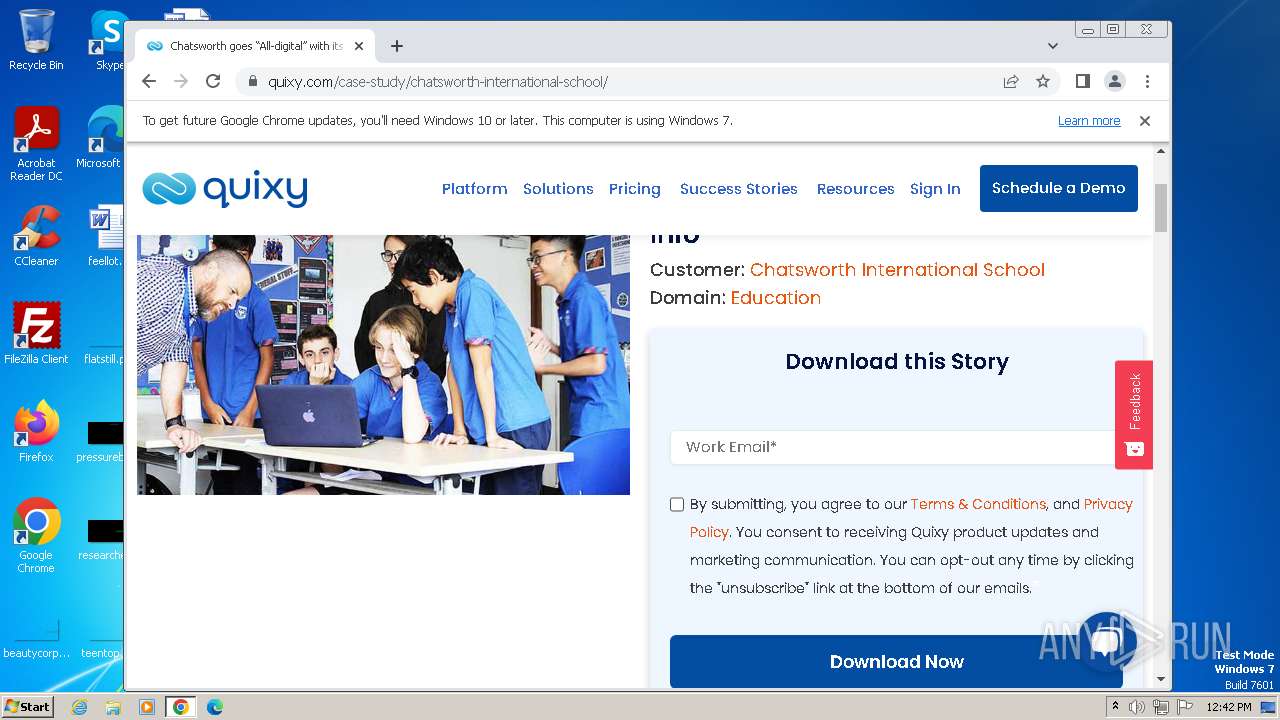1280x720 pixels.
Task: Open File Explorer from the taskbar
Action: tap(113, 707)
